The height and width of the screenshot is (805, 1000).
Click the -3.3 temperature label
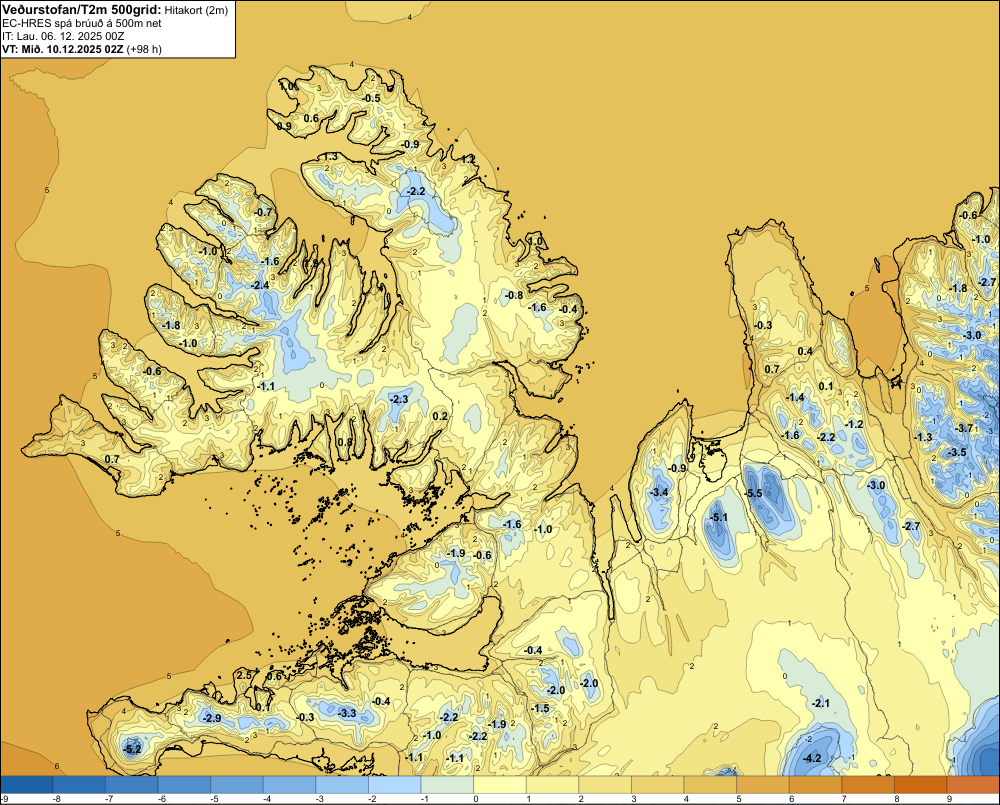347,713
